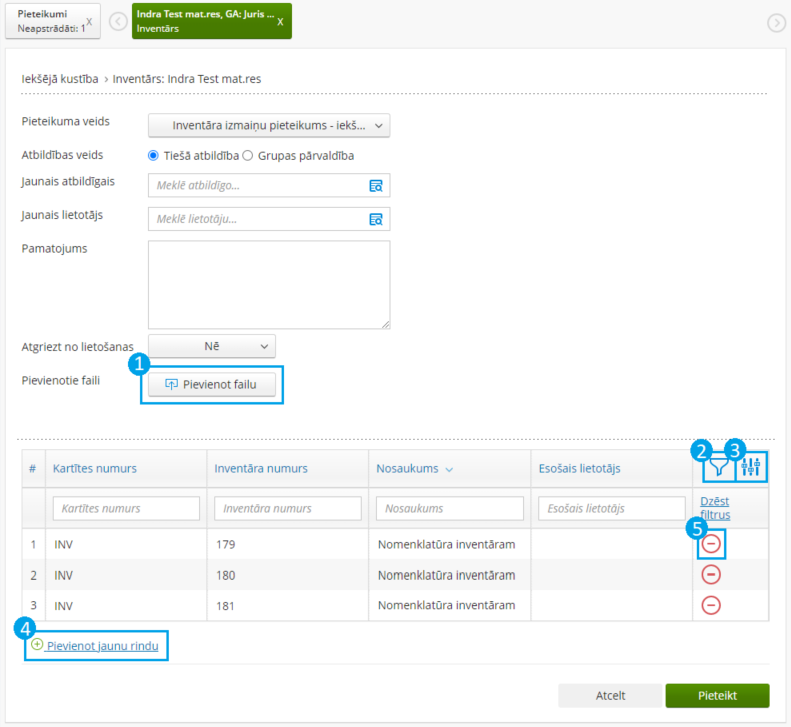Select Tiešā atbildība radio option

[153, 155]
